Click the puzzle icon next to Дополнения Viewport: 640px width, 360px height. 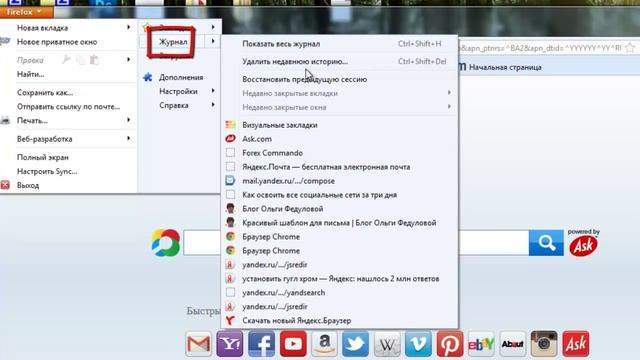[x=148, y=77]
